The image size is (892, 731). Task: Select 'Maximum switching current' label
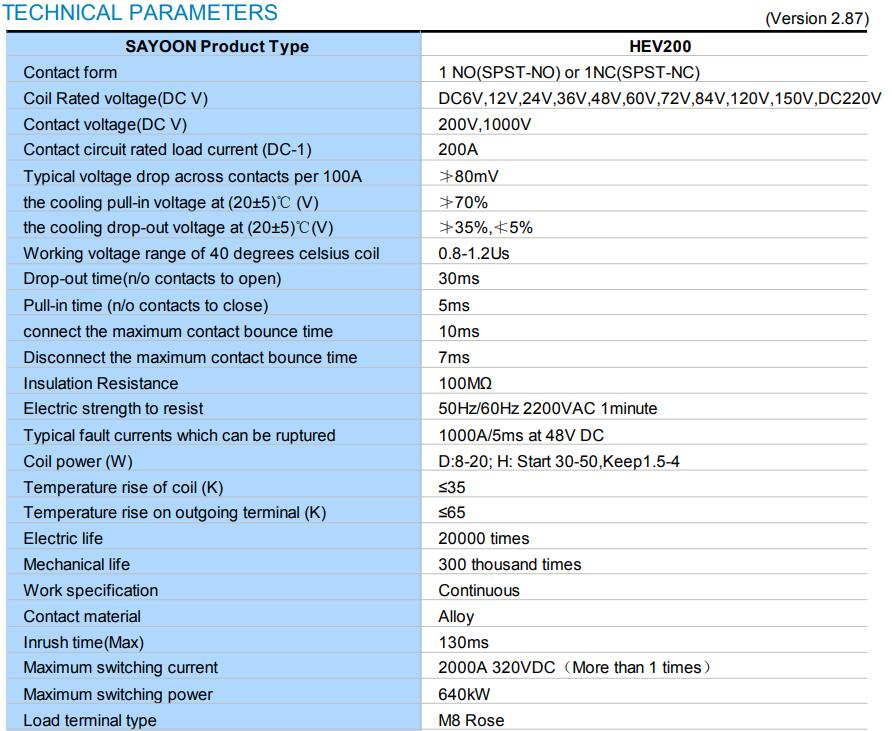pos(121,667)
